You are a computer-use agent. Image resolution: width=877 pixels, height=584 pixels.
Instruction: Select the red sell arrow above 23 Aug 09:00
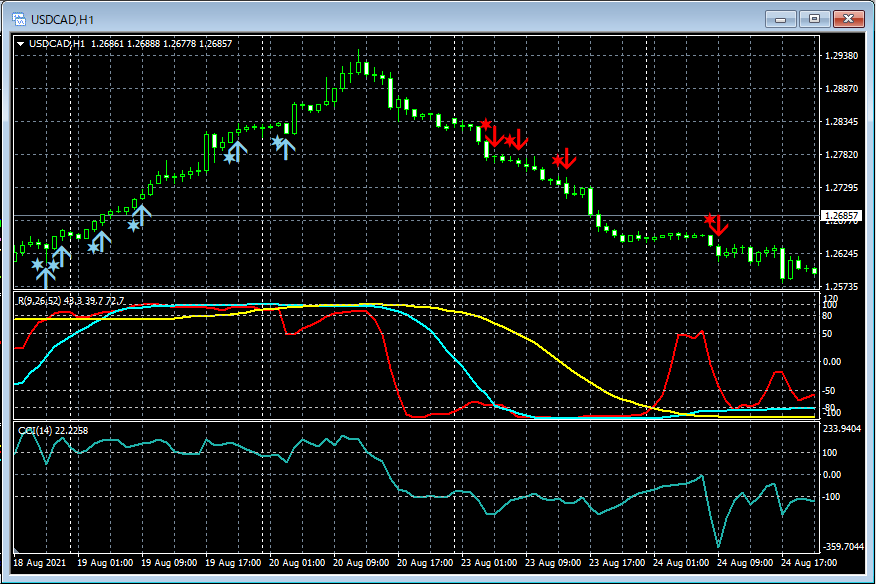(x=566, y=158)
